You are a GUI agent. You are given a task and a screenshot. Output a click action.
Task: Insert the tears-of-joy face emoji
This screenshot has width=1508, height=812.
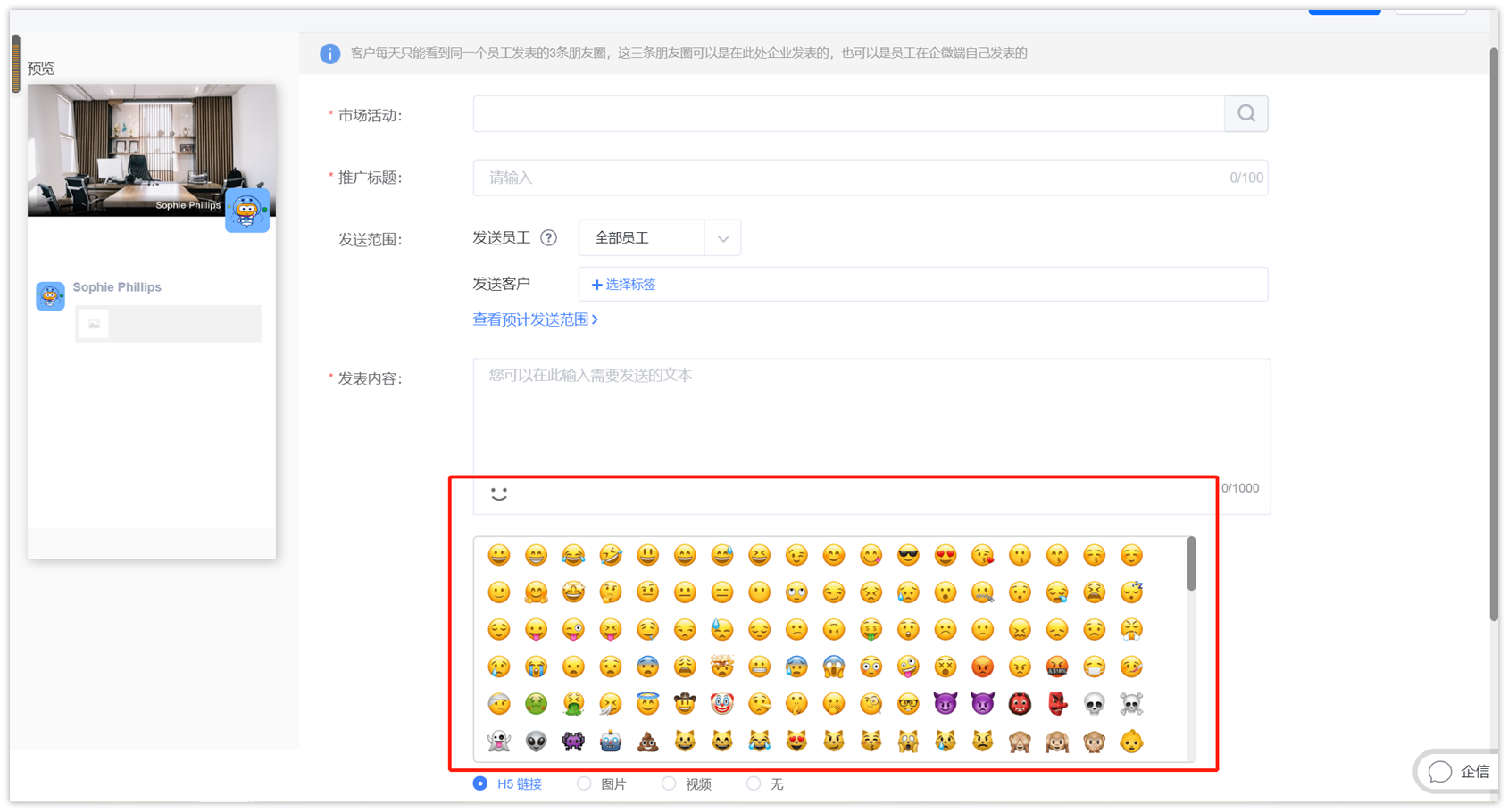point(573,556)
